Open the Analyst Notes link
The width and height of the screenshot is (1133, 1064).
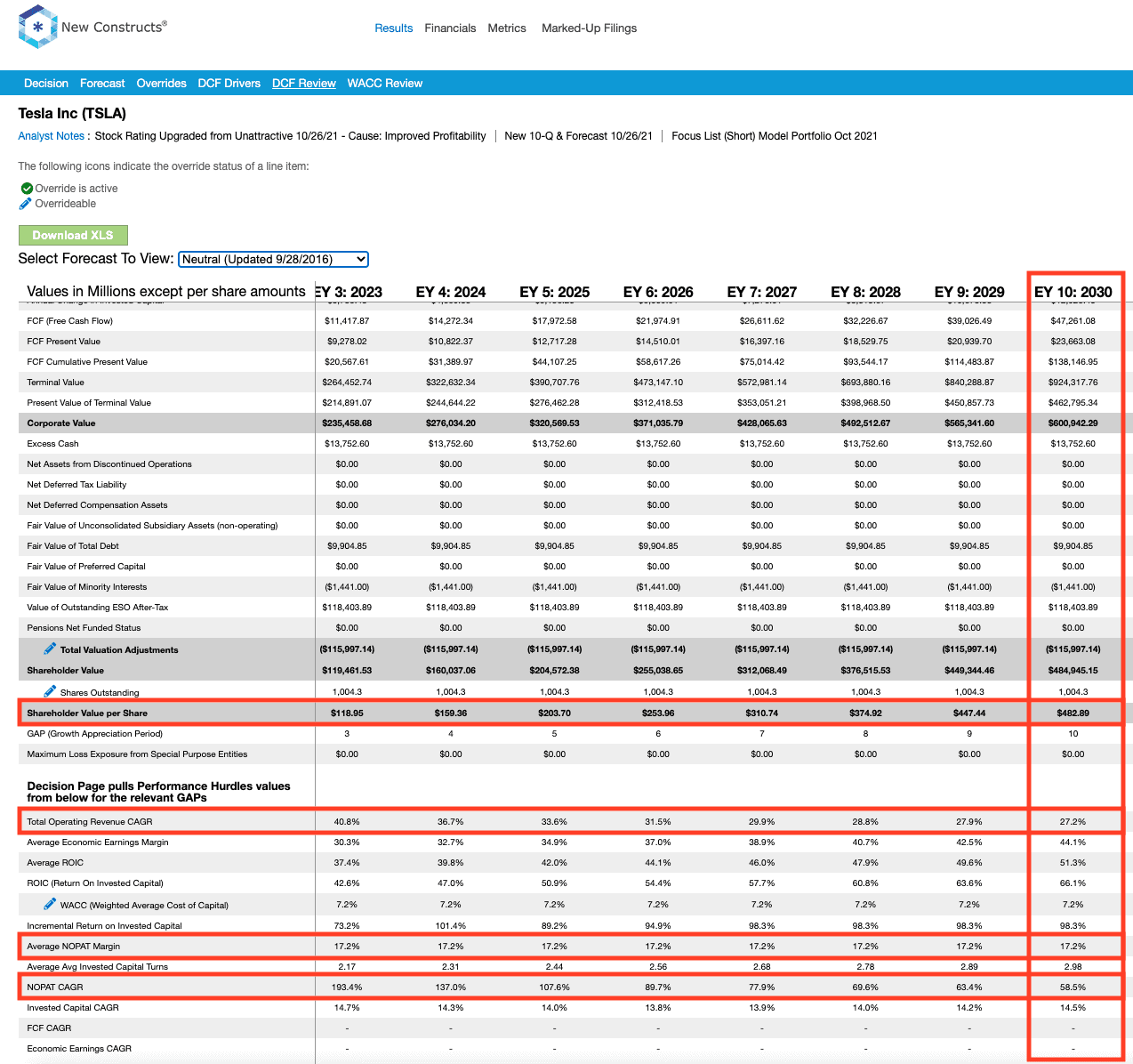click(51, 136)
